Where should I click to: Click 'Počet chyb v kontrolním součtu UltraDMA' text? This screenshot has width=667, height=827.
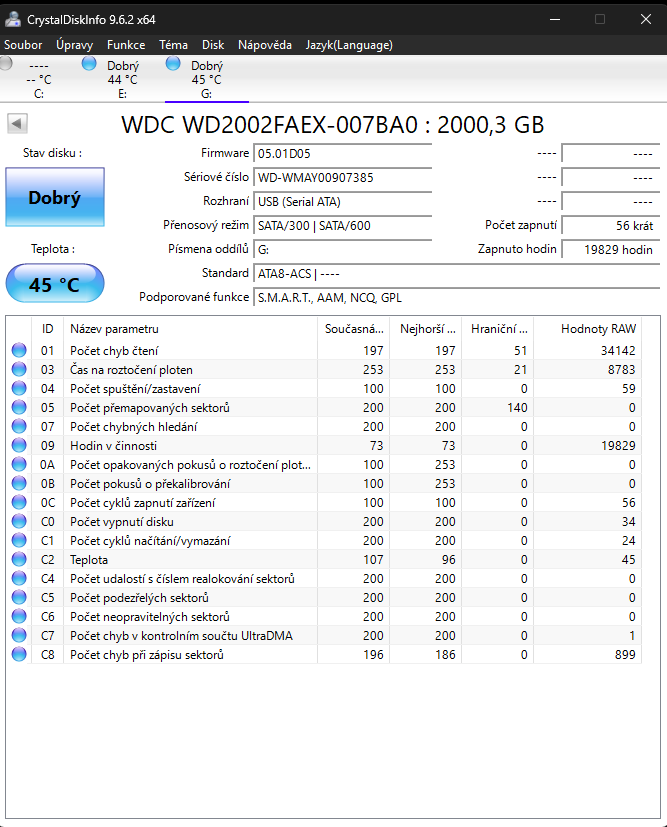click(x=181, y=636)
